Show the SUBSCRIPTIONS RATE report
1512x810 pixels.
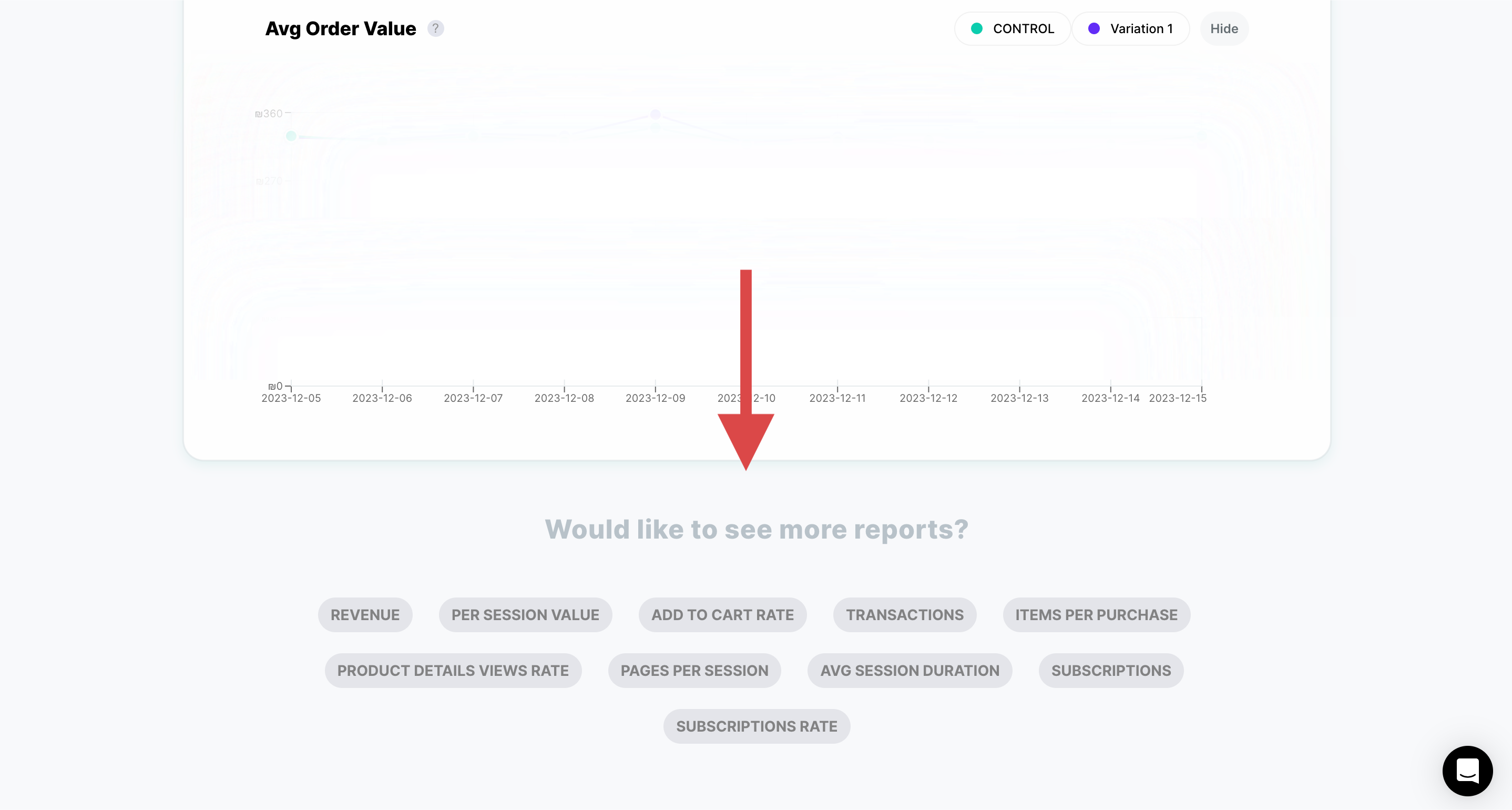click(x=757, y=726)
